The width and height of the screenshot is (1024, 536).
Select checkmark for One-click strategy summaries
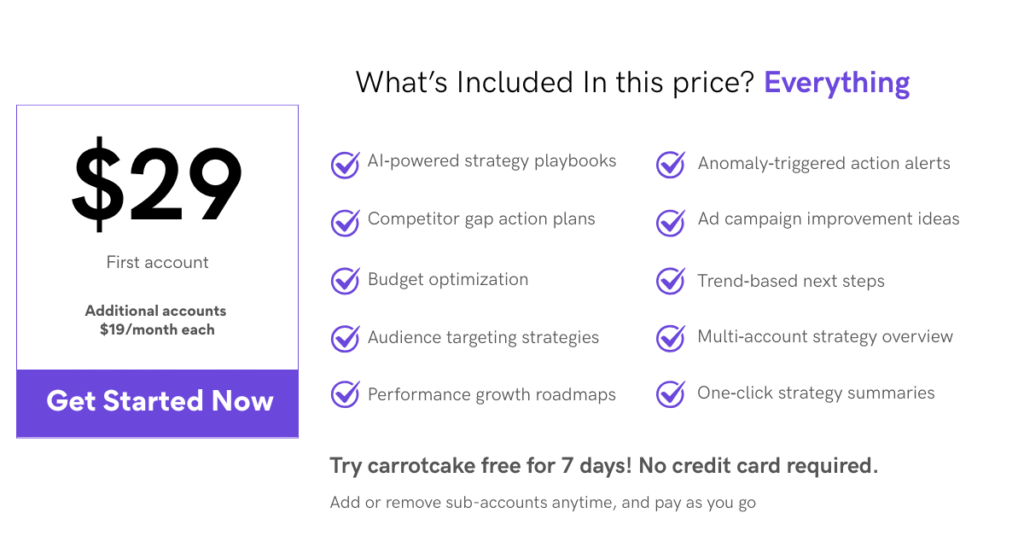click(670, 394)
